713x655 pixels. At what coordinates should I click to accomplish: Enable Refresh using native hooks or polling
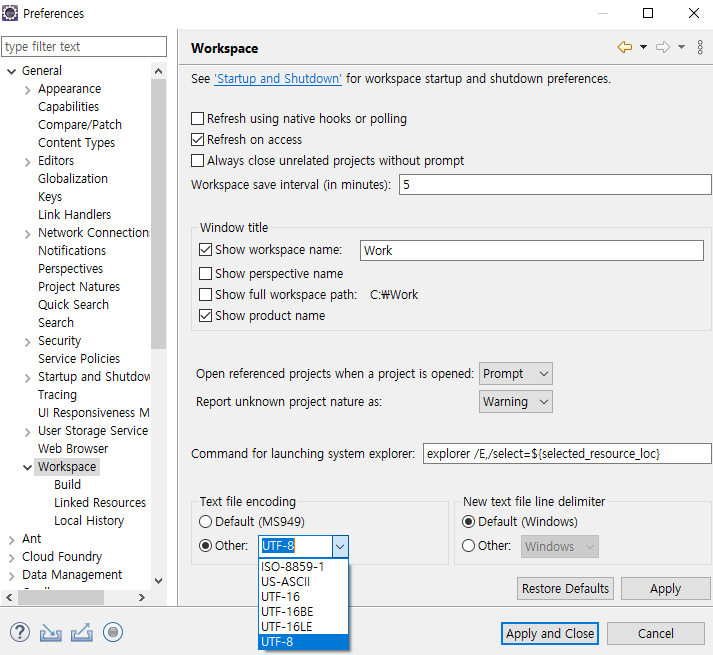[x=197, y=119]
